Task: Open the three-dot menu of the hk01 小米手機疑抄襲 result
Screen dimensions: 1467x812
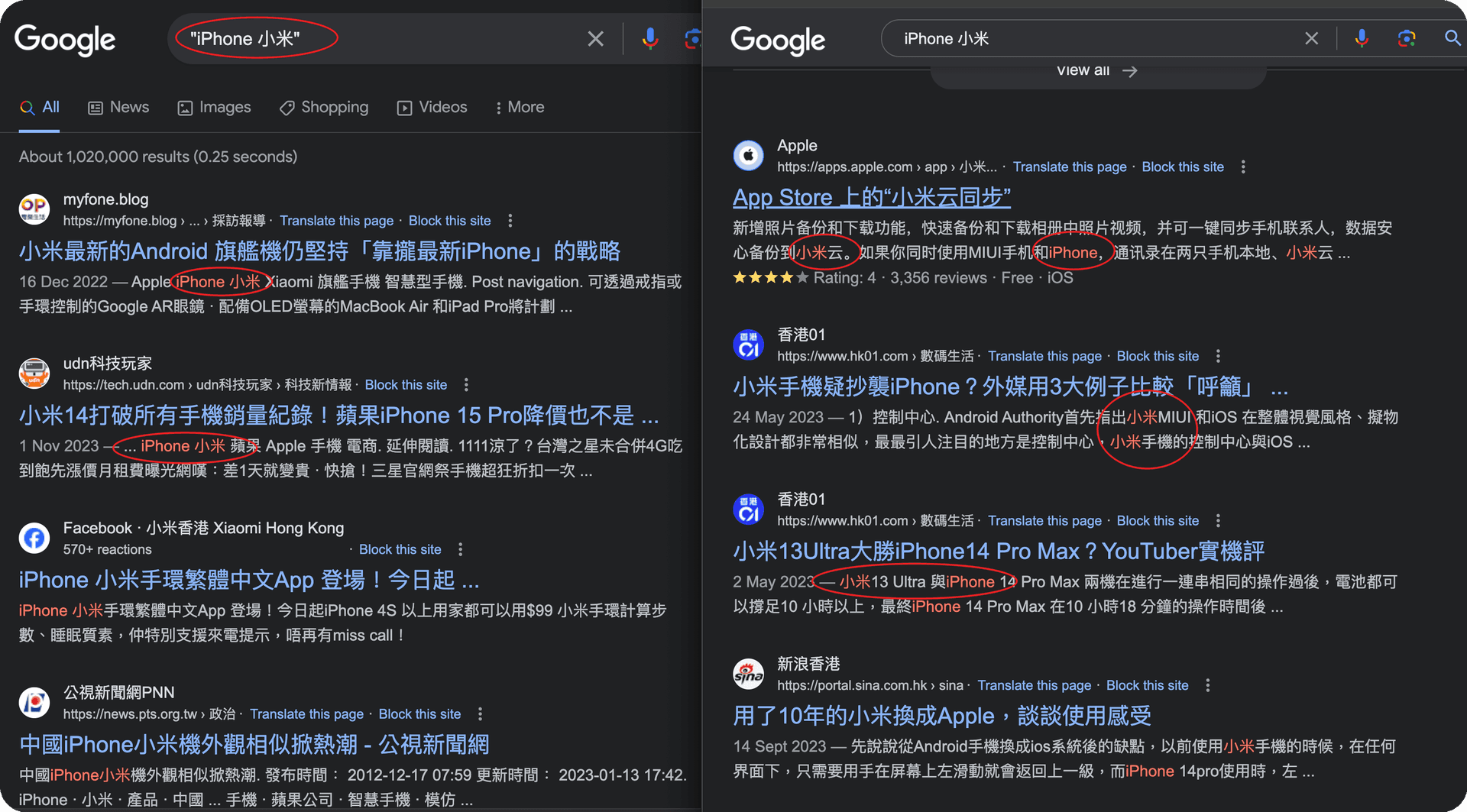Action: (x=1218, y=356)
